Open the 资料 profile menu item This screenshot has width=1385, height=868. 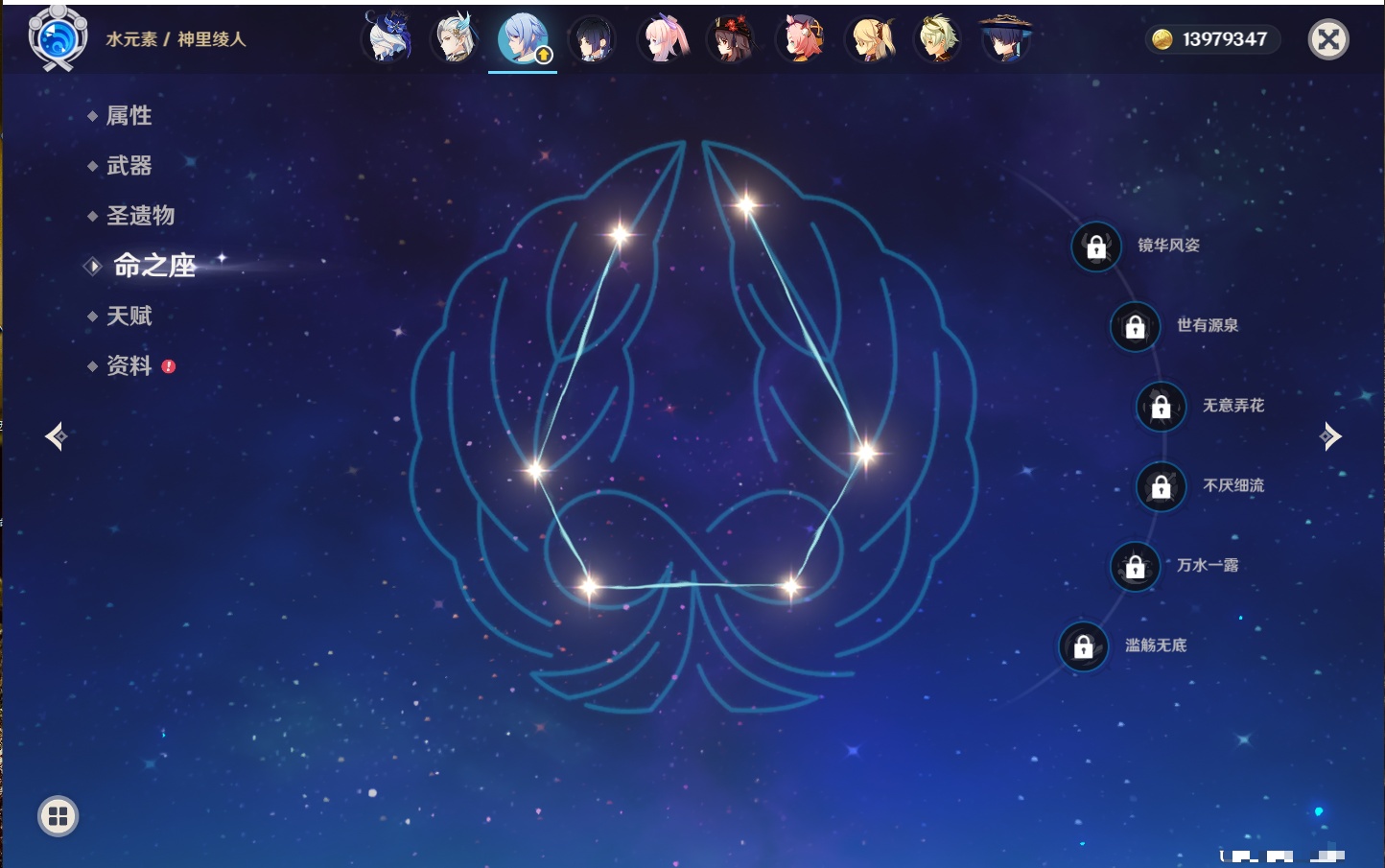coord(129,365)
